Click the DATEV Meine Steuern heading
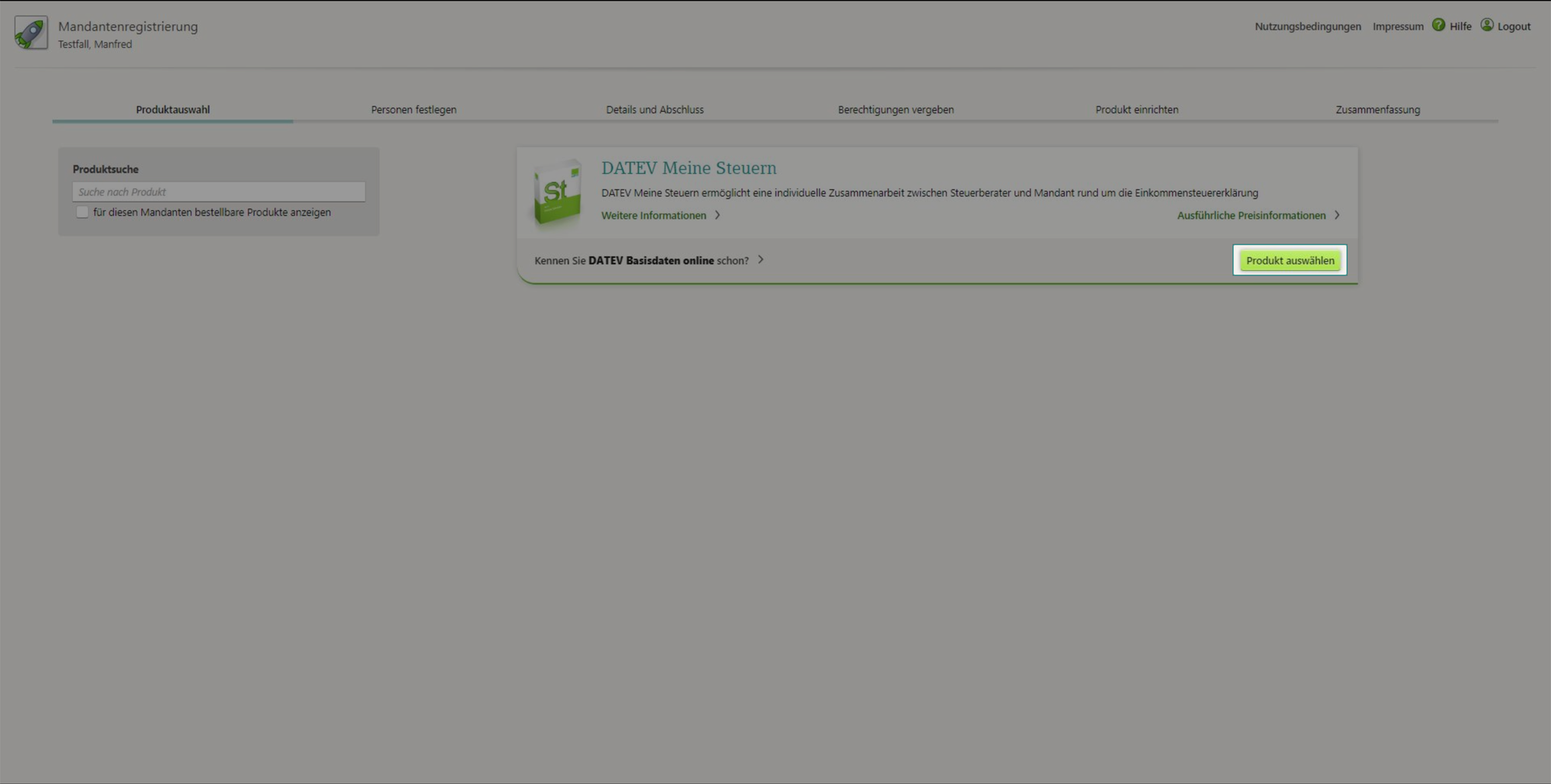The height and width of the screenshot is (784, 1551). tap(689, 168)
